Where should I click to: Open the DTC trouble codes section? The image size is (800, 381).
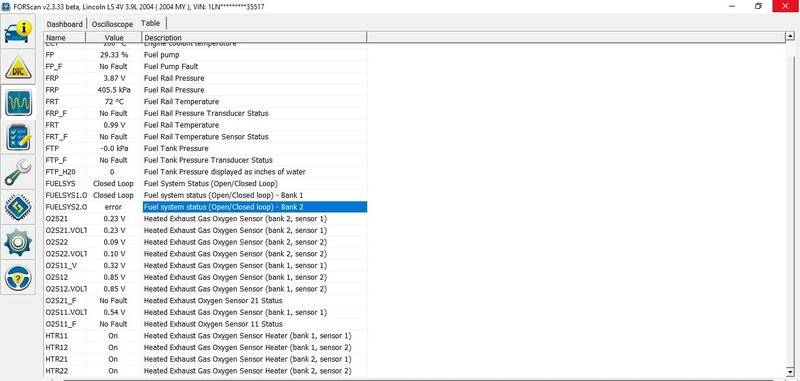[18, 67]
